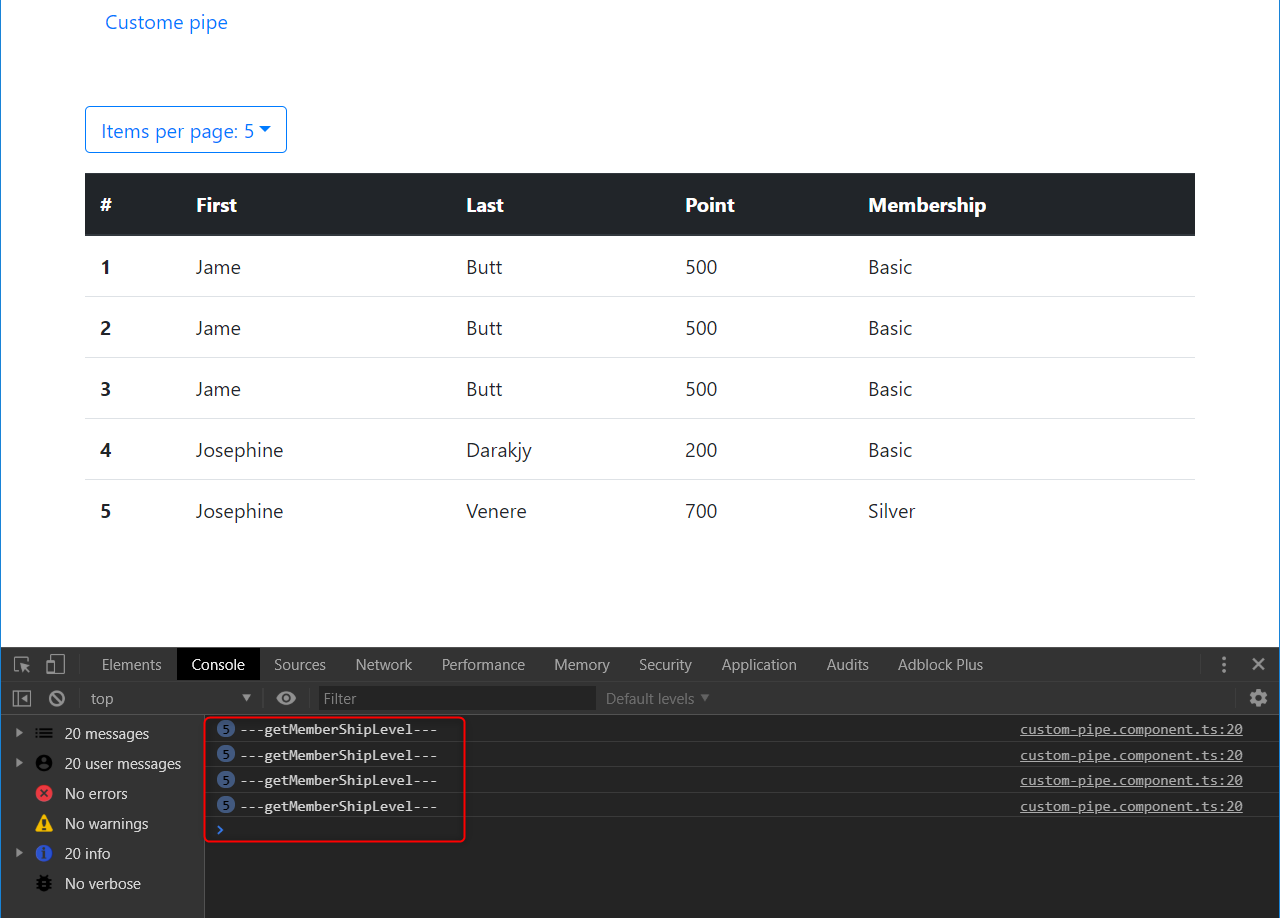Open Items per page dropdown
Screen dimensions: 1280x918
(186, 130)
